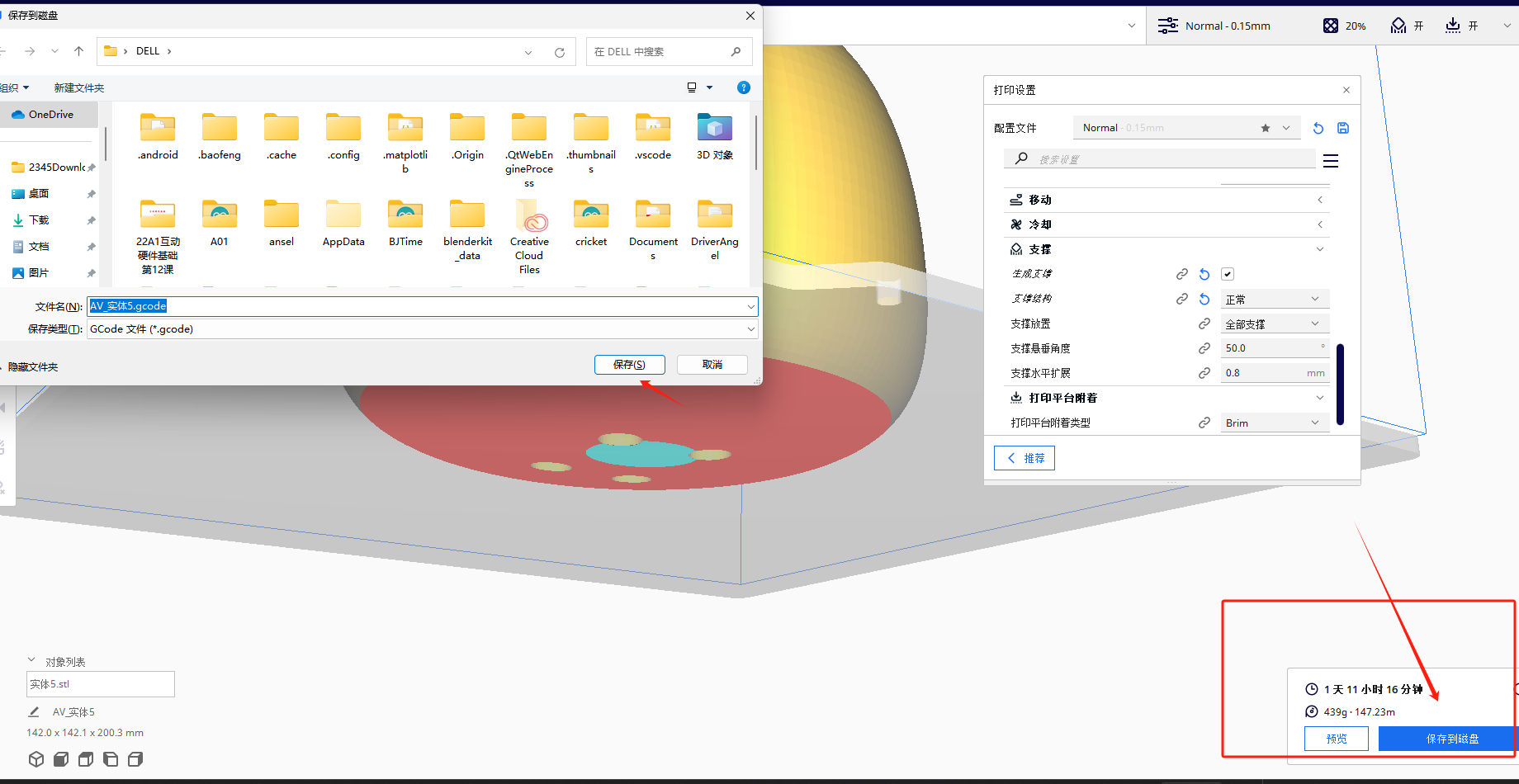Collapse the 对象列表 chevron
This screenshot has width=1519, height=784.
pos(31,660)
